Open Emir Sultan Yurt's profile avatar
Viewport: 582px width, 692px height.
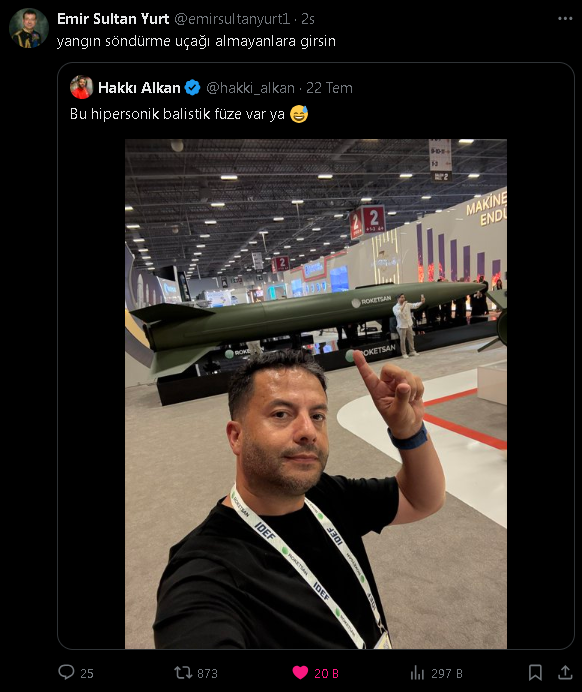(29, 28)
